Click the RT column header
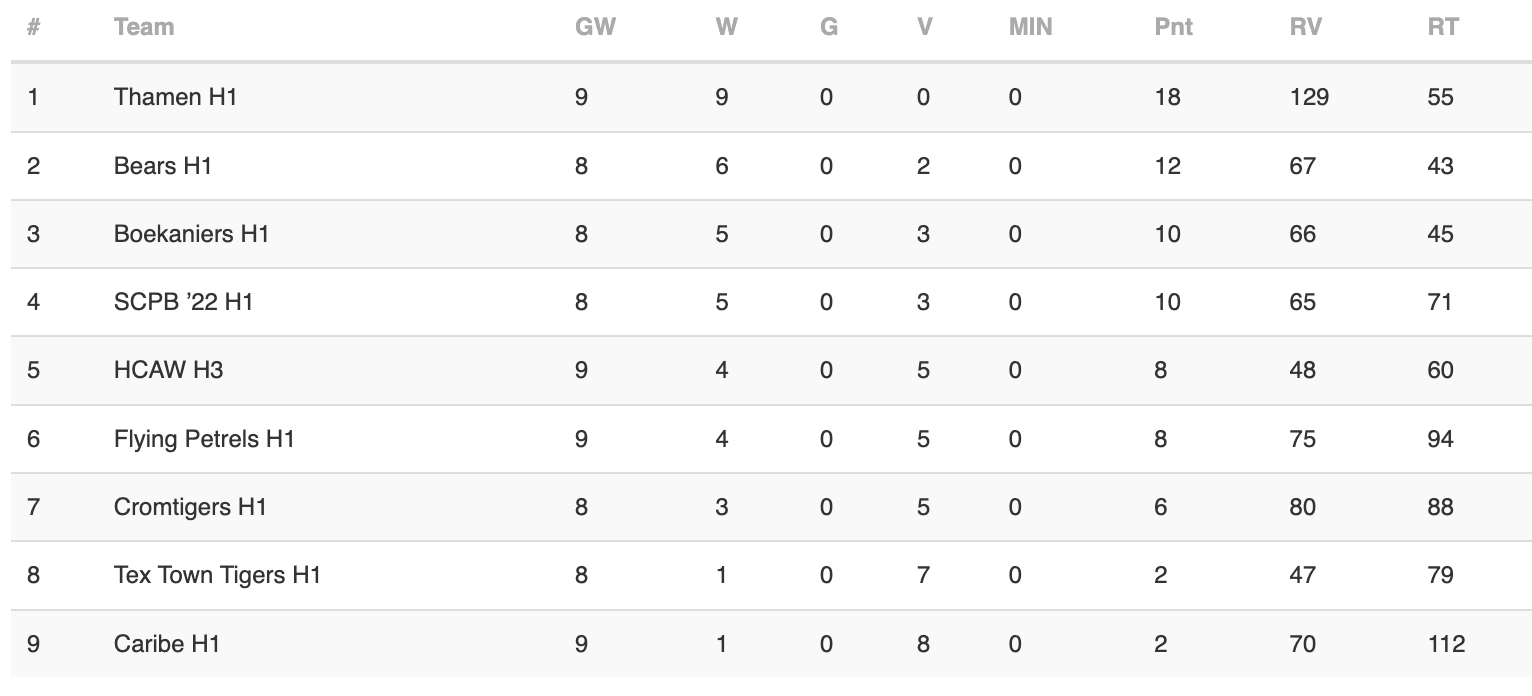Image resolution: width=1532 pixels, height=696 pixels. coord(1442,27)
